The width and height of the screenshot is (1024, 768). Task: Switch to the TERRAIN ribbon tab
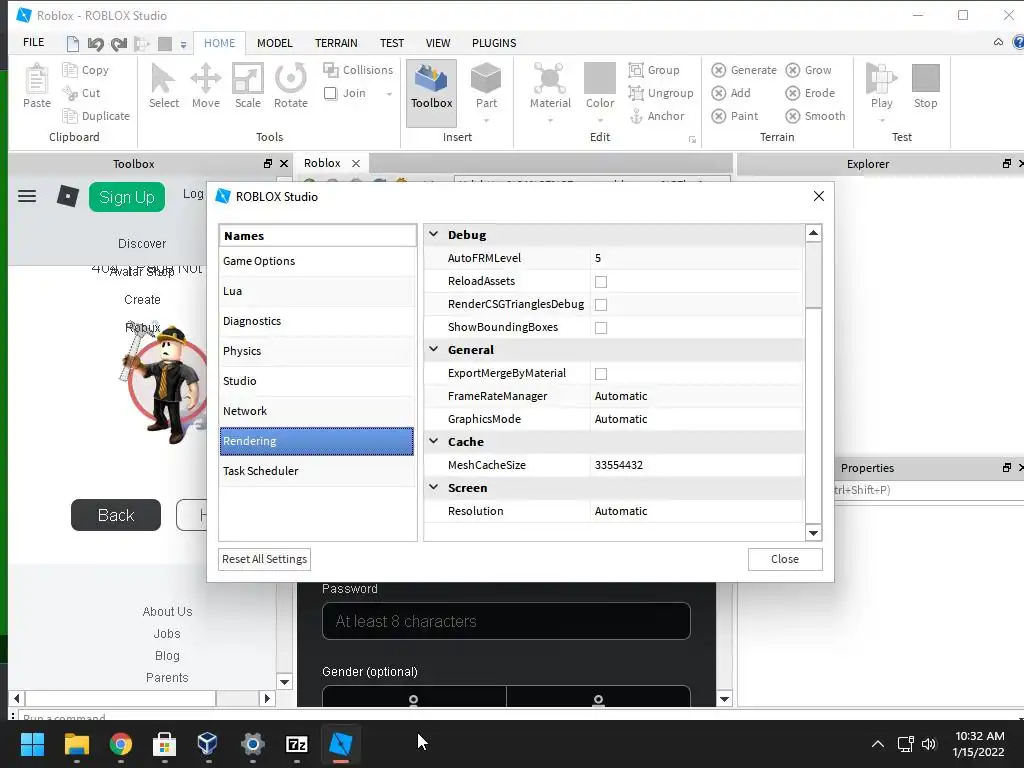click(x=336, y=43)
